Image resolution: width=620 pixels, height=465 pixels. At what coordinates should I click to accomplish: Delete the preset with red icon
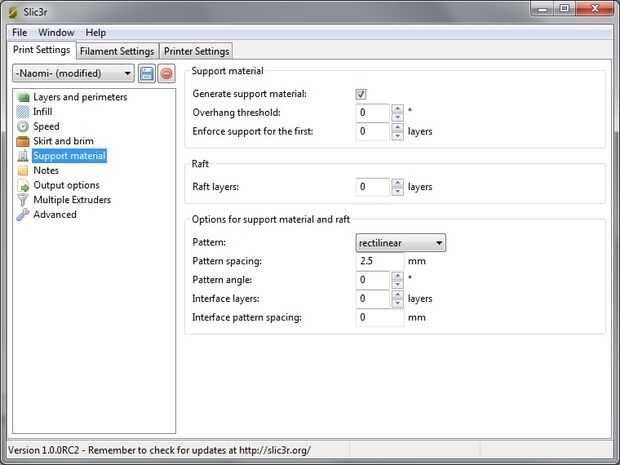166,74
